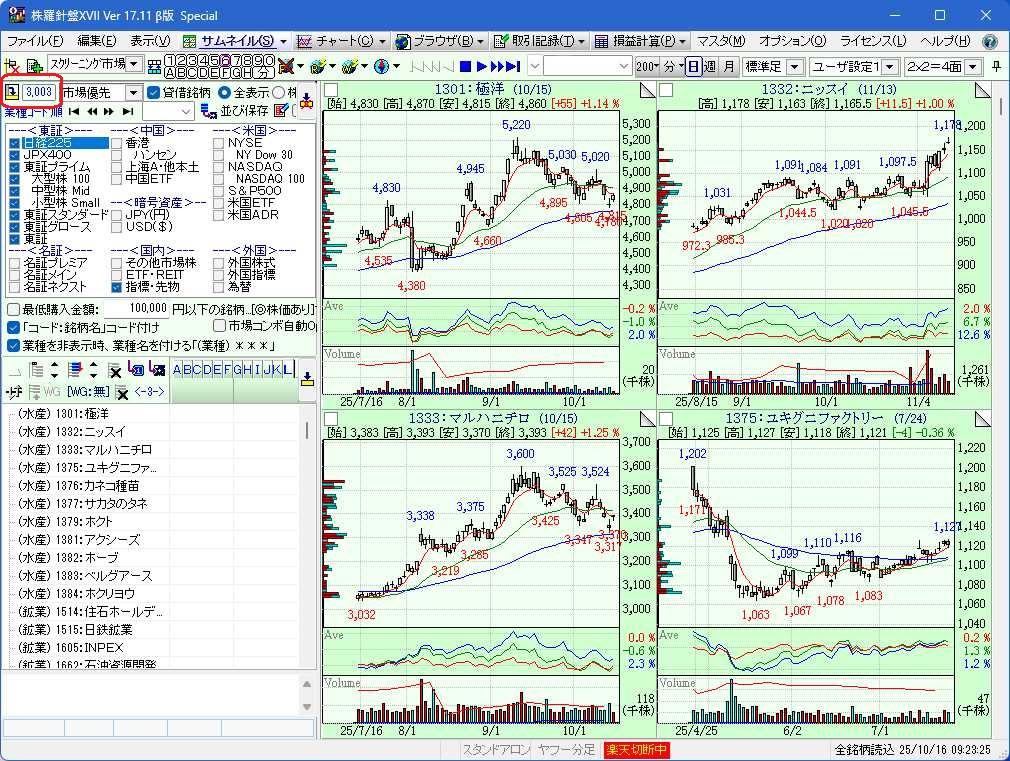Click the help question mark icon
1010x761 pixels.
[x=990, y=41]
